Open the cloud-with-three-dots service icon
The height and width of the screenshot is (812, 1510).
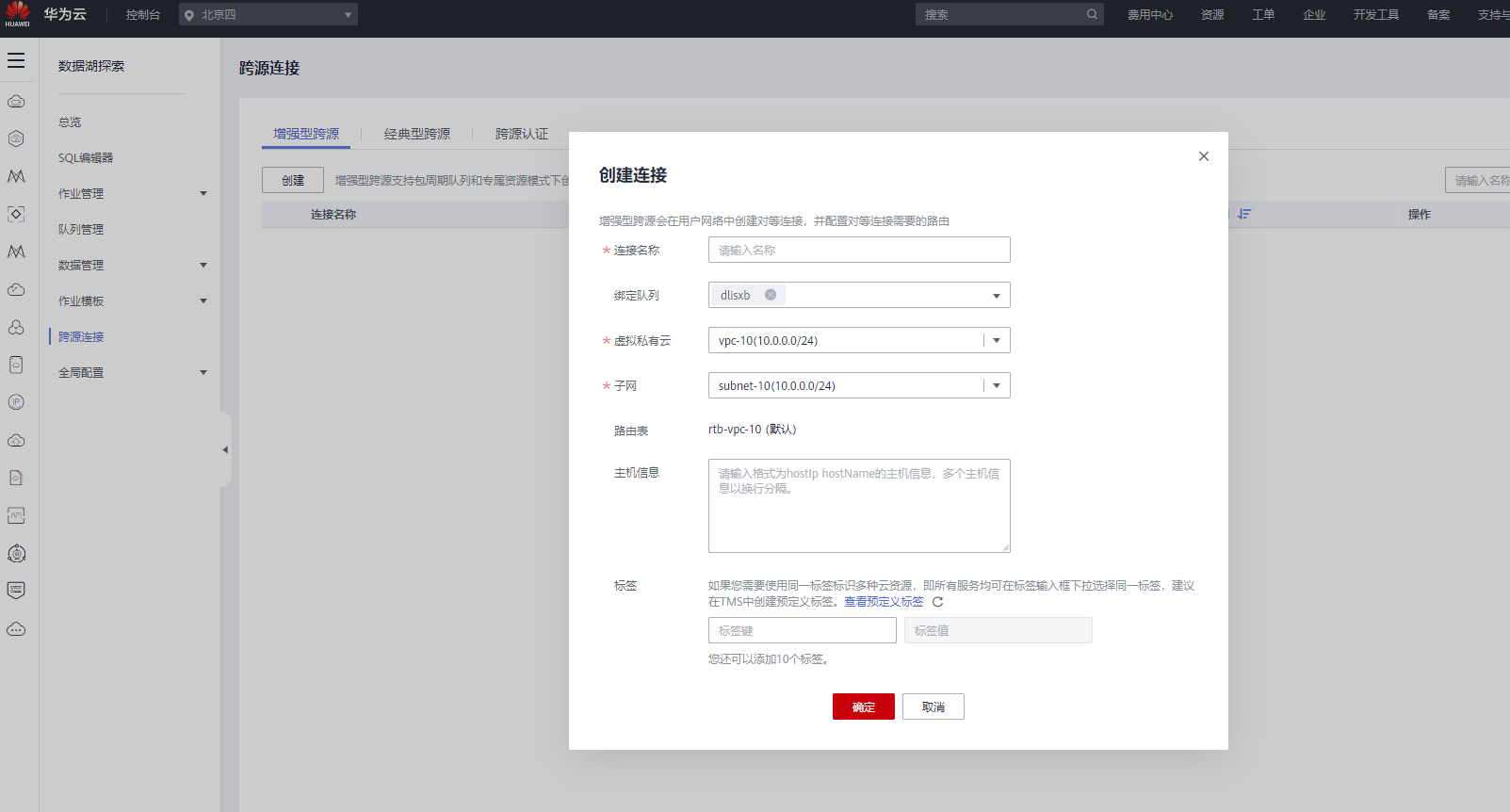pyautogui.click(x=16, y=628)
